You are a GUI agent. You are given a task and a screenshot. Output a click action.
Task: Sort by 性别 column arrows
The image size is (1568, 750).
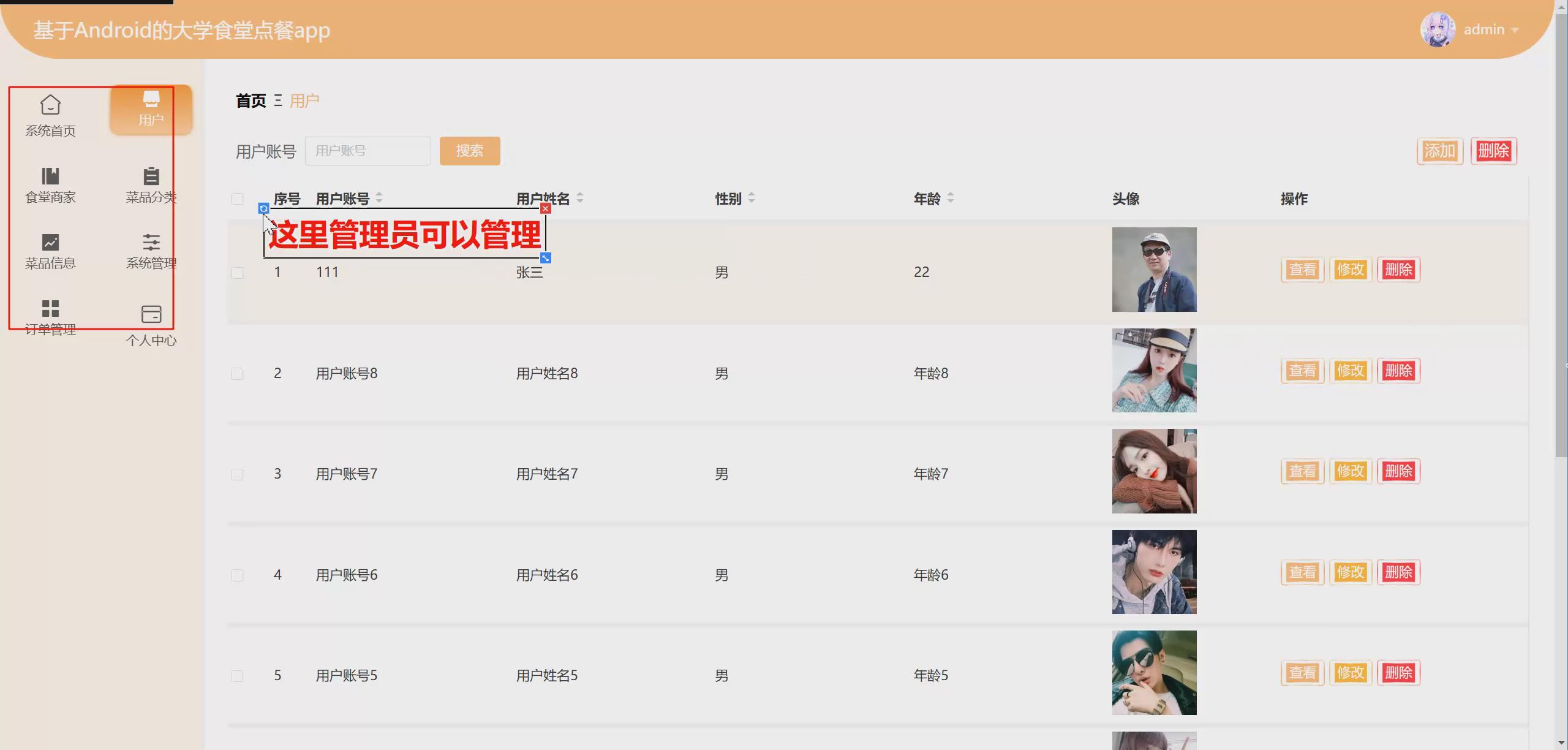pyautogui.click(x=751, y=198)
